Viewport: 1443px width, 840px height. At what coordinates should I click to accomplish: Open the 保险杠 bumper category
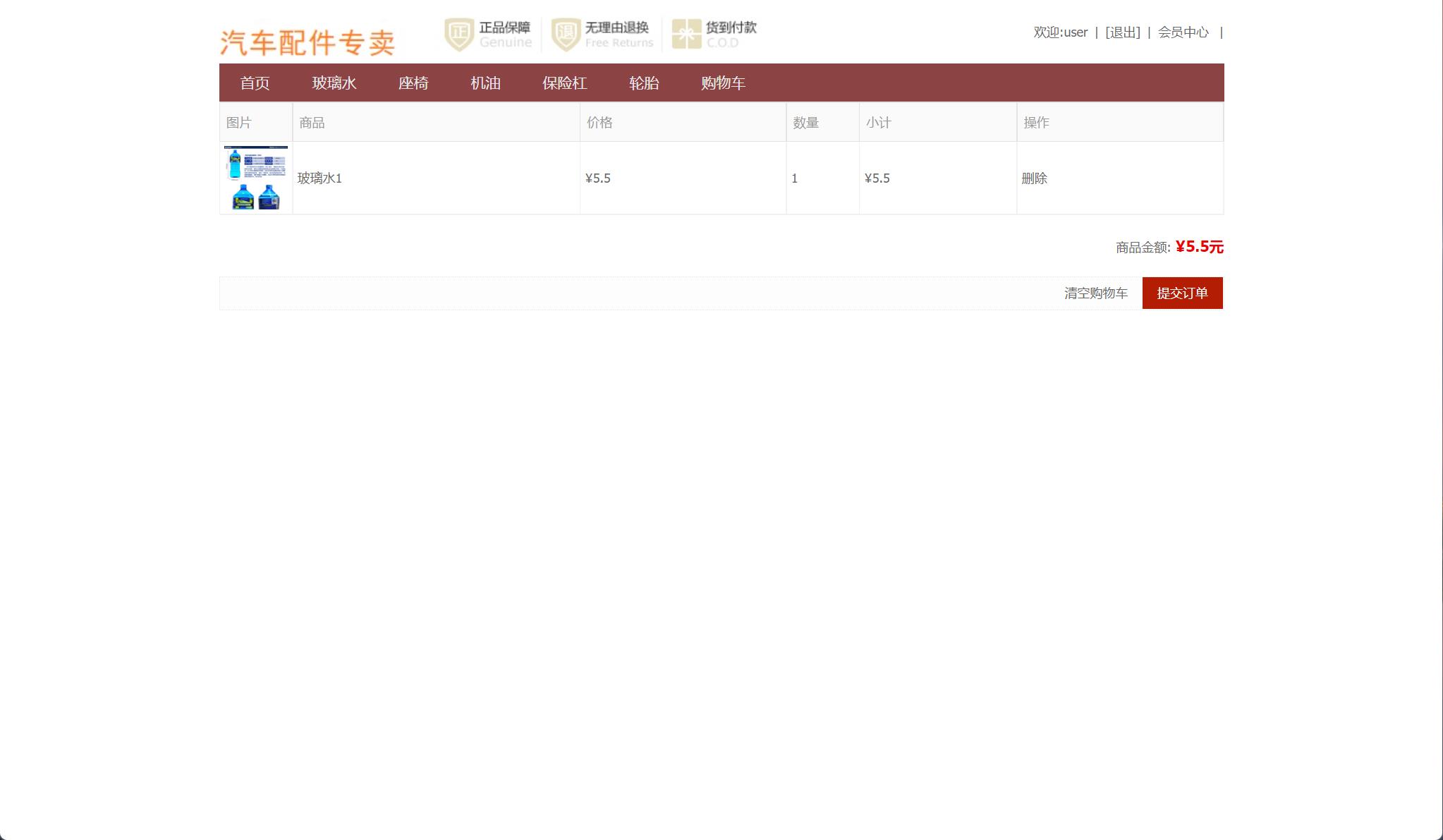(564, 83)
